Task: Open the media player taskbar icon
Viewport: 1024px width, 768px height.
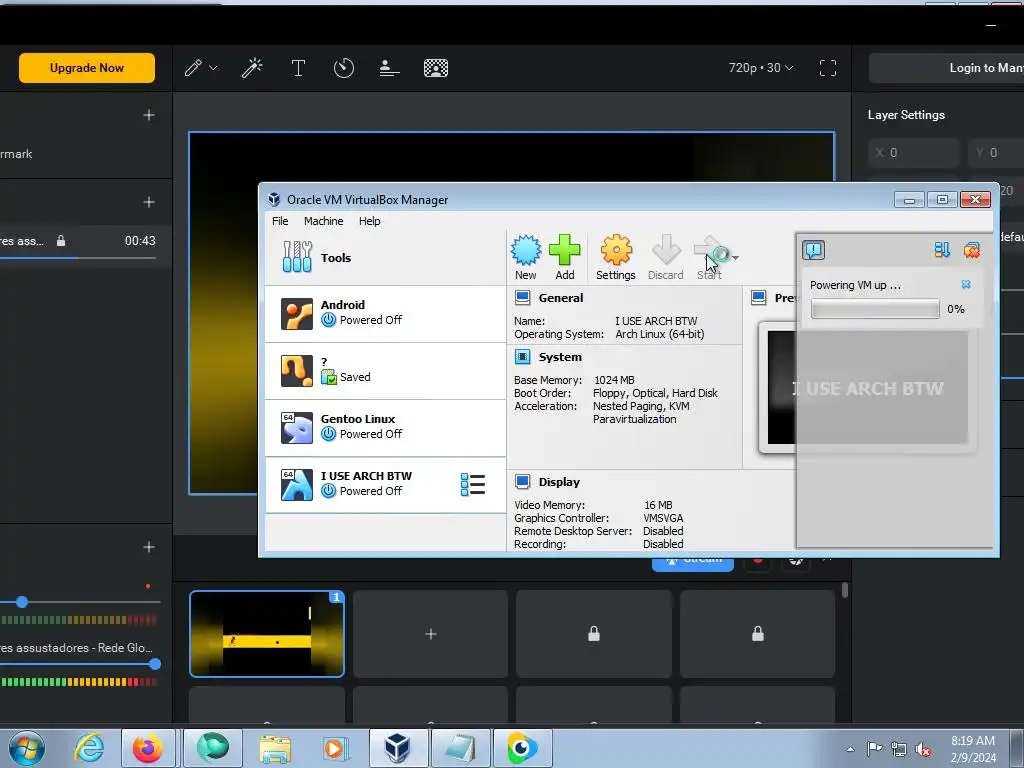Action: coord(336,748)
